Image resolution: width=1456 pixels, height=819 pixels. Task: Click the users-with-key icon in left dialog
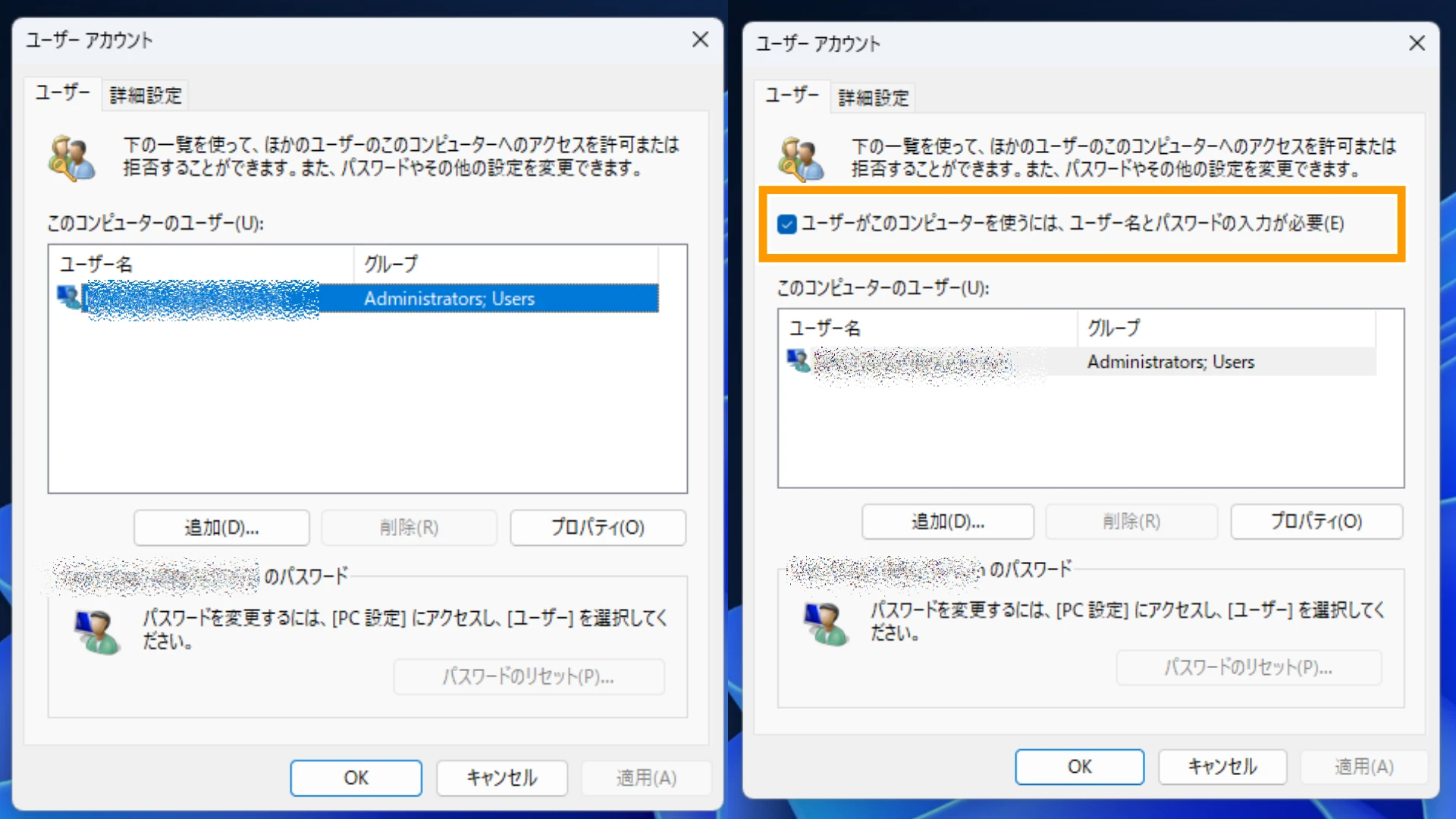(72, 158)
